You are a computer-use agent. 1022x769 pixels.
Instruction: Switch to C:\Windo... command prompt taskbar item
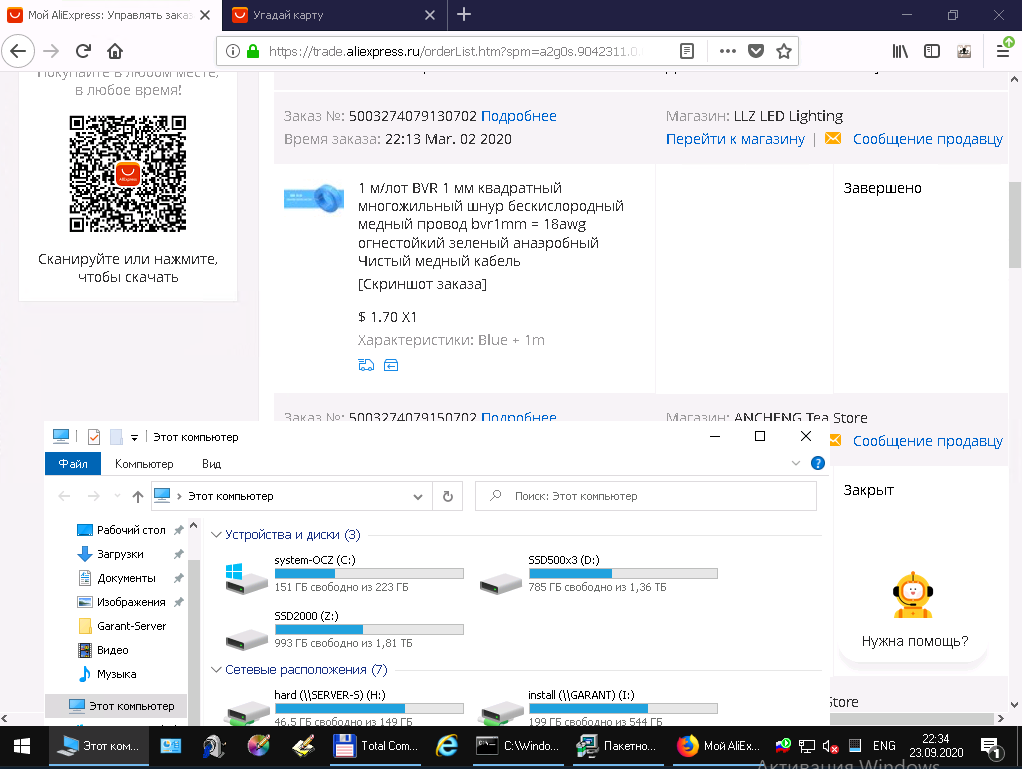point(518,746)
